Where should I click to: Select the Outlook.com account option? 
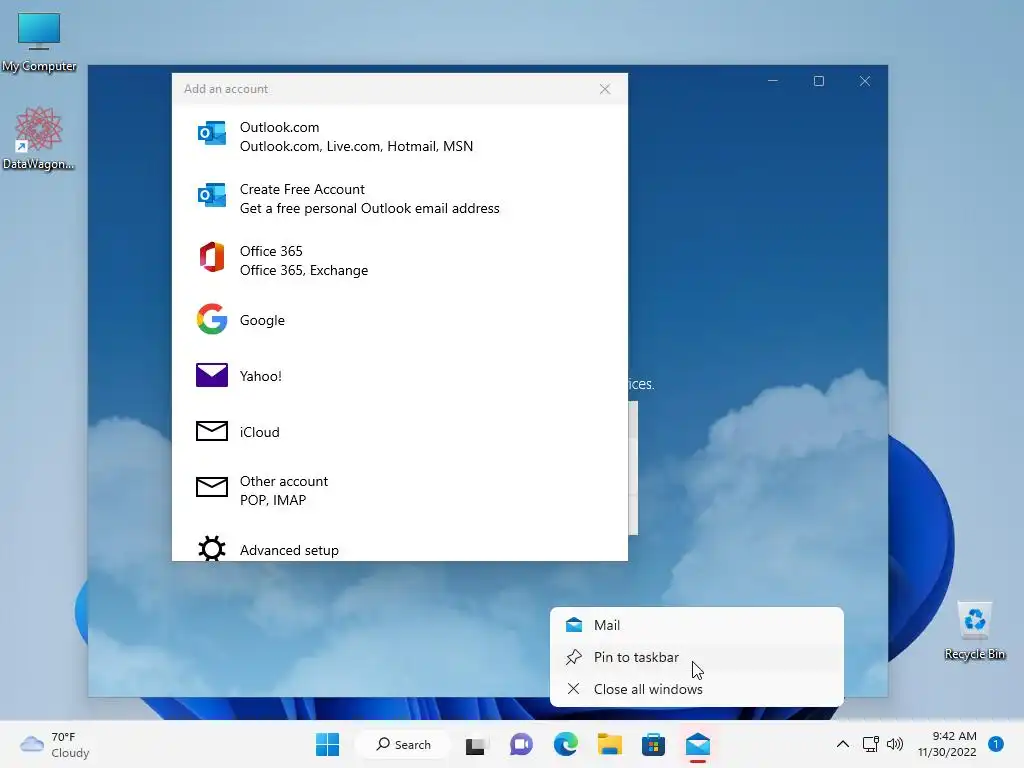pyautogui.click(x=400, y=136)
